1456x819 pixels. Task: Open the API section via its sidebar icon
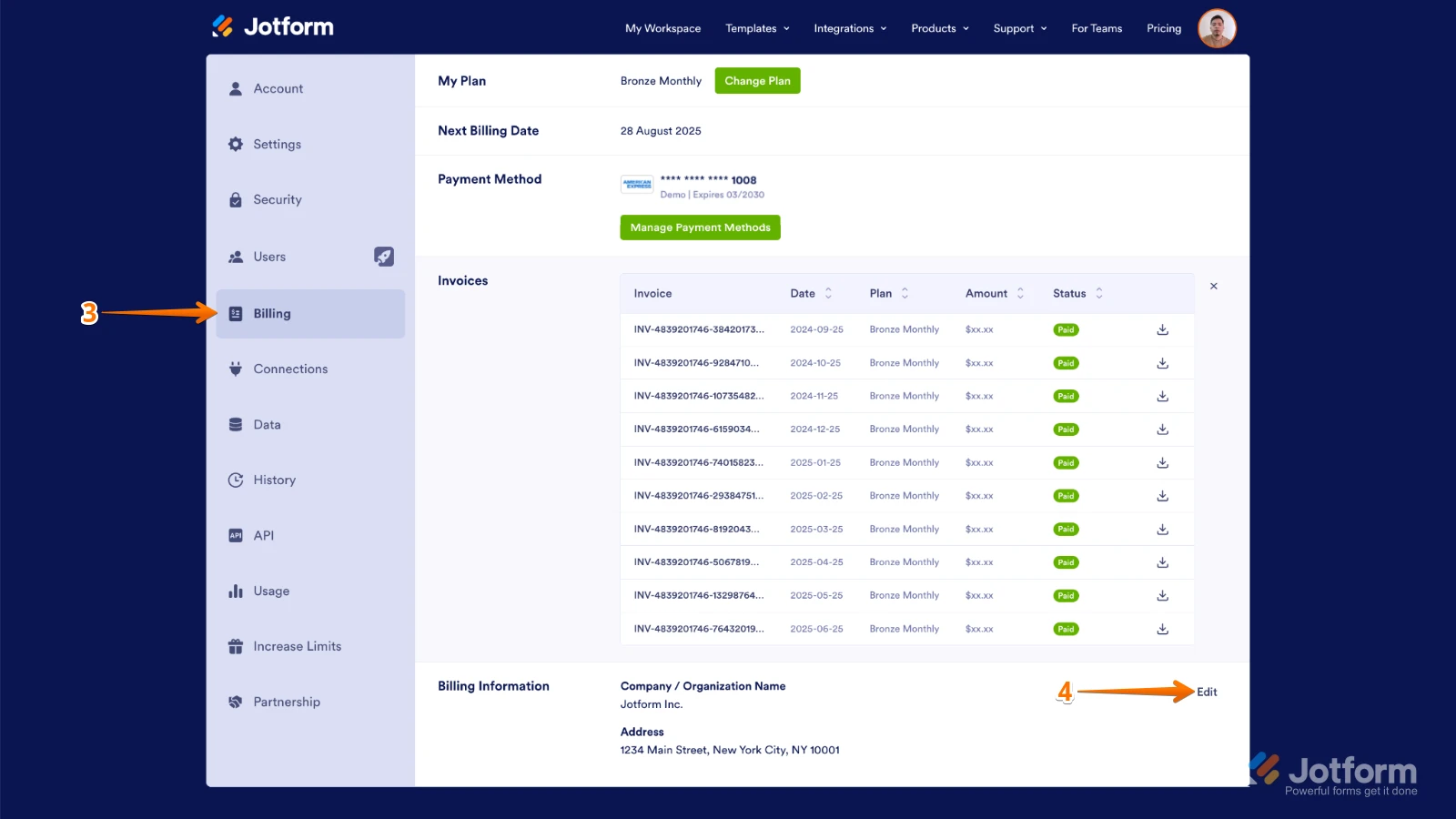(x=236, y=535)
